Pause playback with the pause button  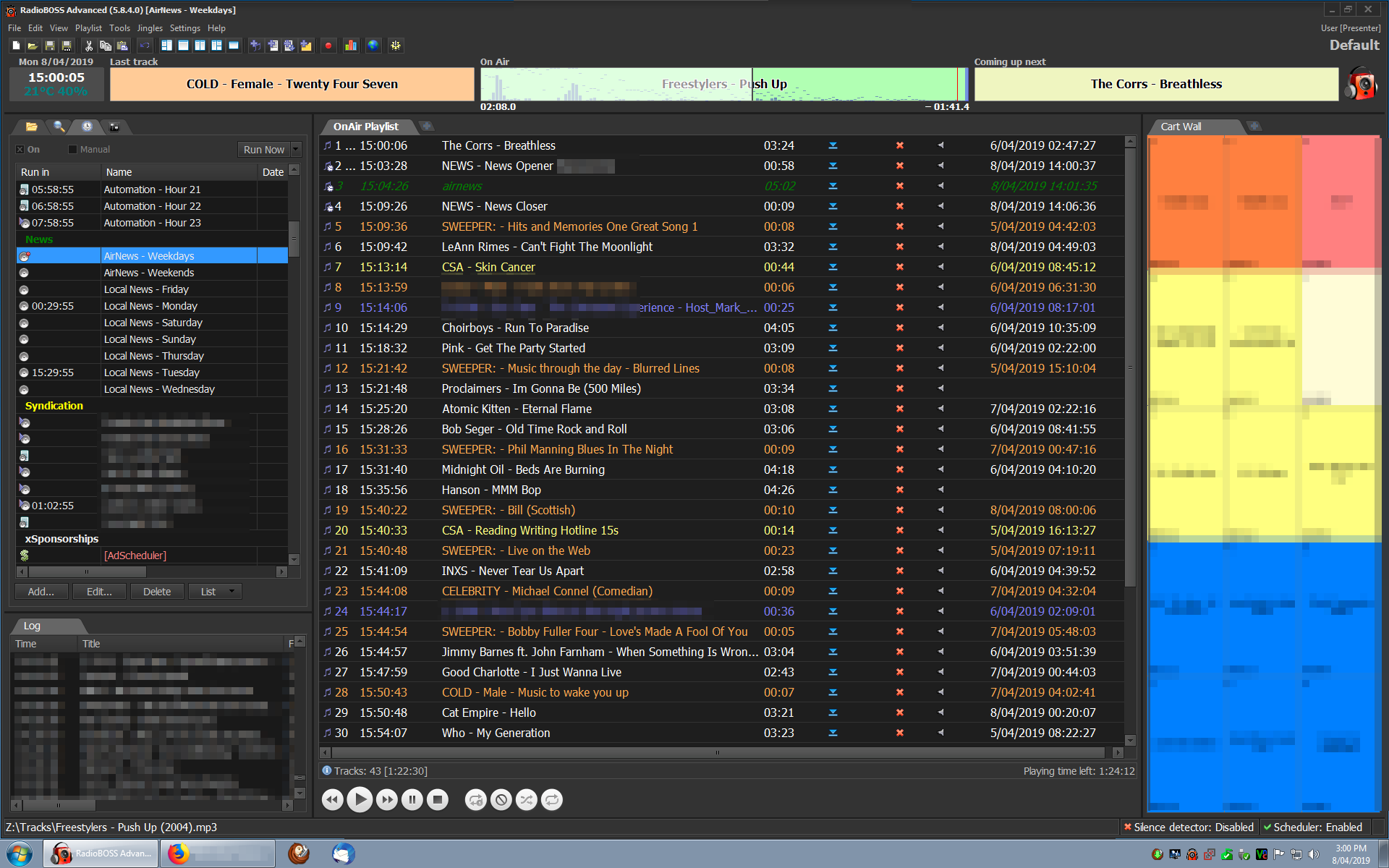412,800
